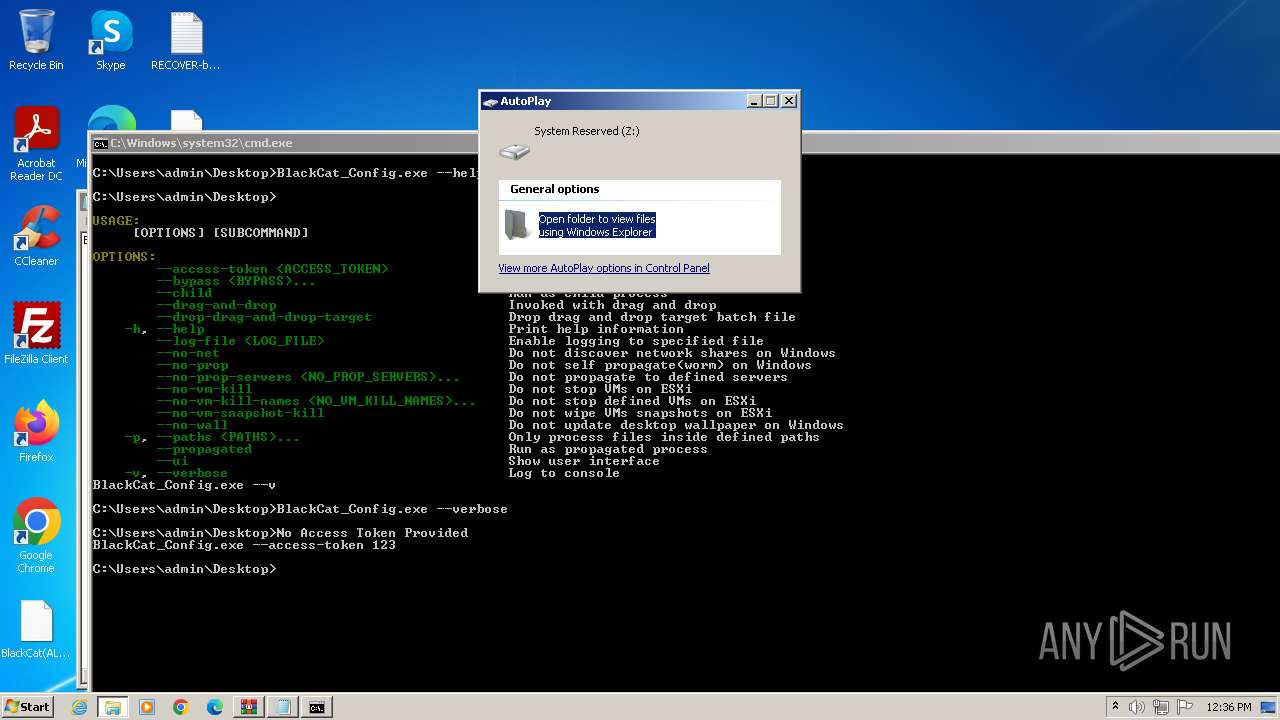Close the AutoPlay dialog

[x=789, y=101]
